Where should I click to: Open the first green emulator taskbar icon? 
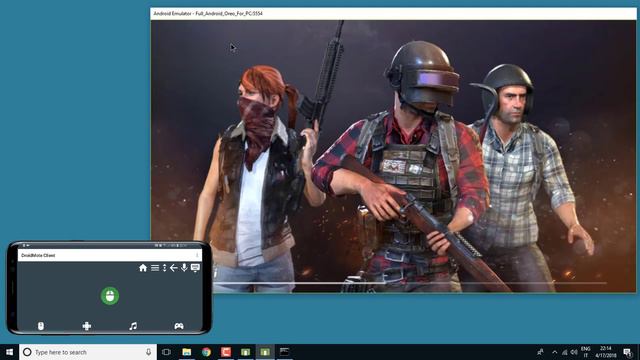pyautogui.click(x=245, y=352)
